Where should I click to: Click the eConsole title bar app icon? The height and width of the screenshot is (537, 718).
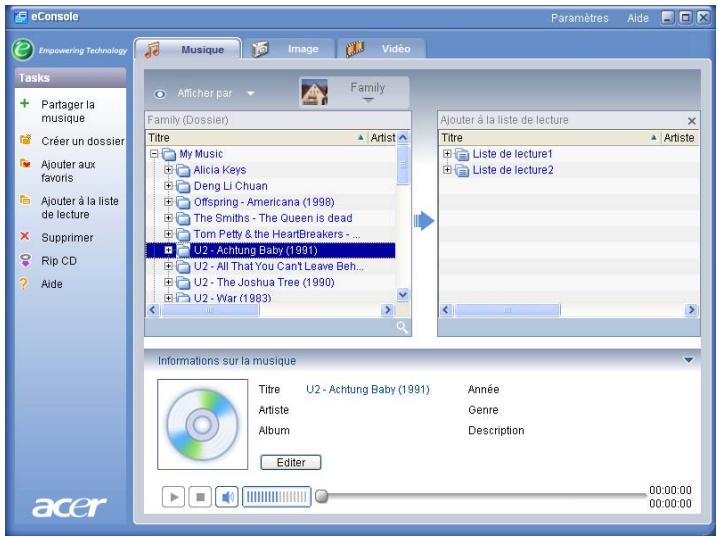21,17
